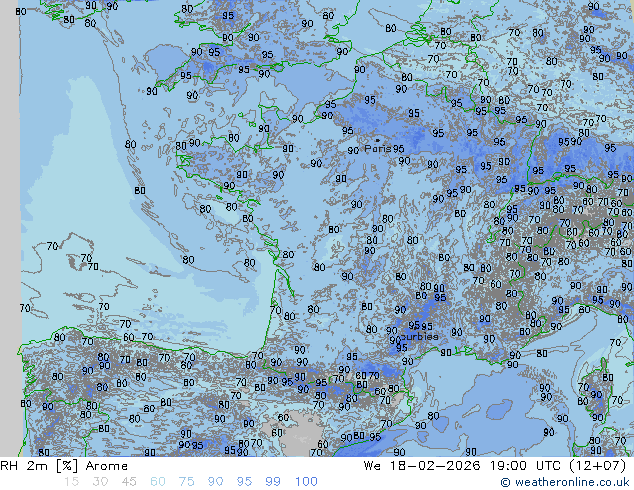Viewport: 634px width, 490px height.
Task: Click the Paris city marker dot
Action: 378,140
